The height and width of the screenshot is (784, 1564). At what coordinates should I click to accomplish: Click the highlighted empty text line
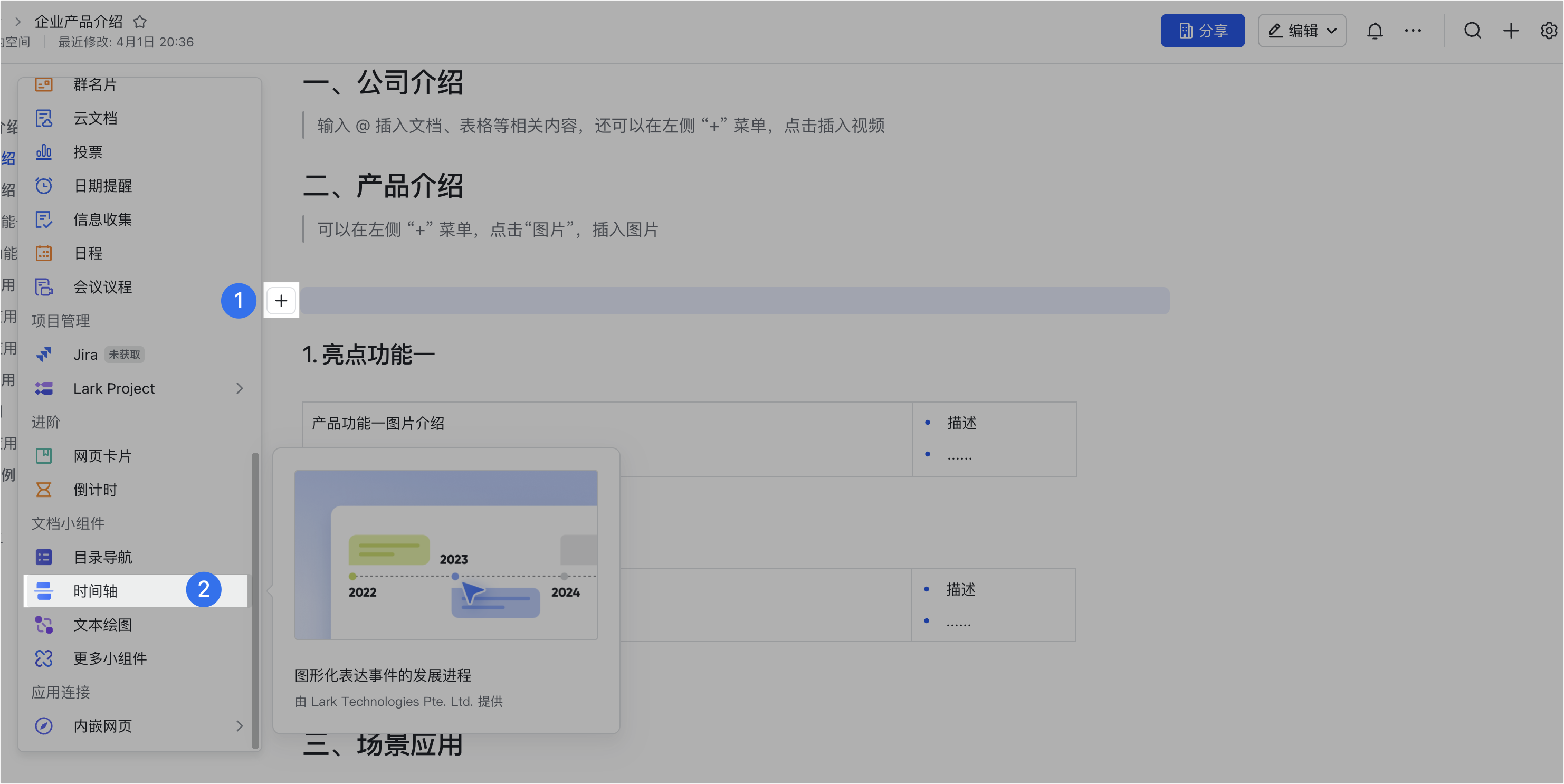click(735, 301)
